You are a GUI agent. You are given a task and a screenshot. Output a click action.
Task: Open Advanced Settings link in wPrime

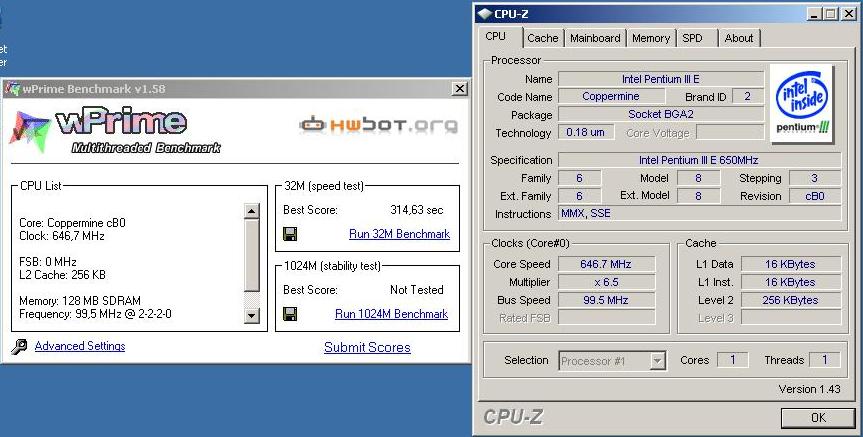click(x=80, y=346)
